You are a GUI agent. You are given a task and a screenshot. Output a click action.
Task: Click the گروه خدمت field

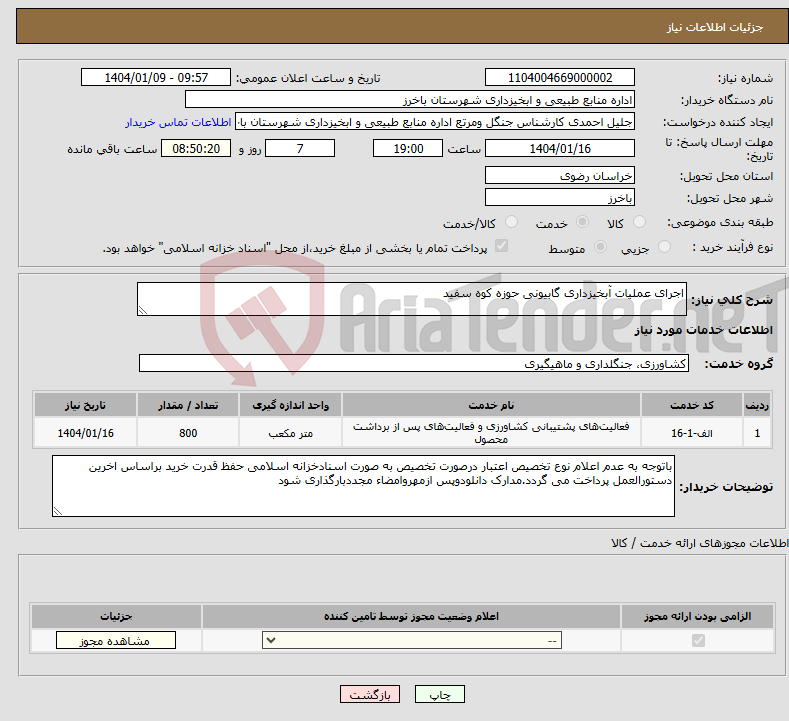[x=414, y=363]
